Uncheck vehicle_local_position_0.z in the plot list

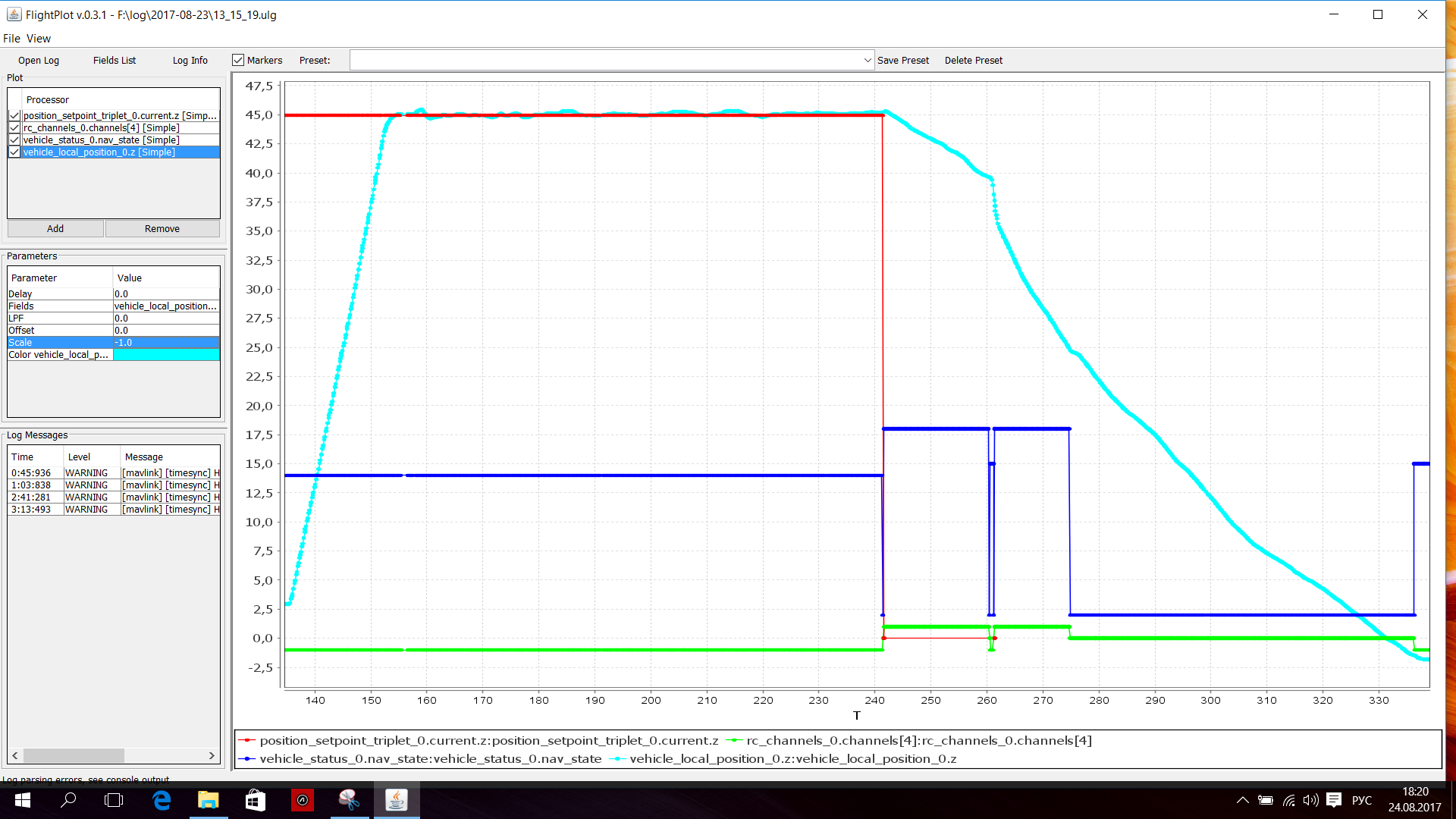pyautogui.click(x=14, y=152)
